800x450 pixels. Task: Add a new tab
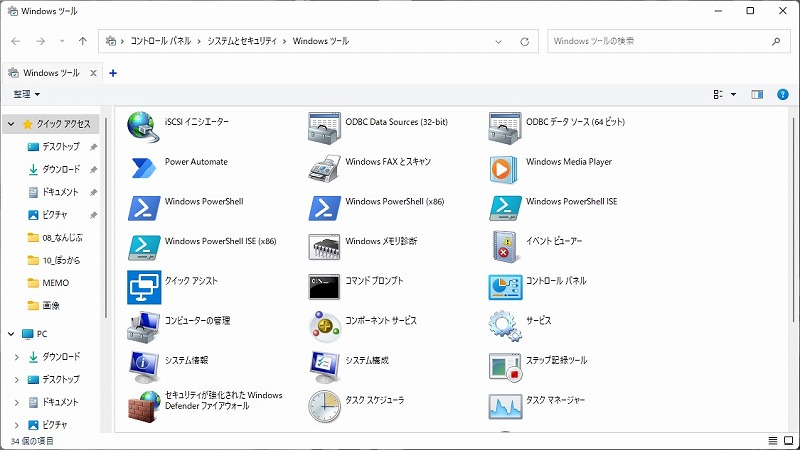[113, 73]
